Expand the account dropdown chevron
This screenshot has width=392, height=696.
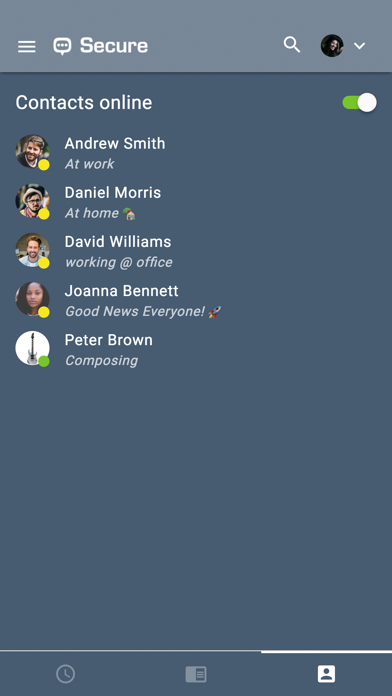coord(360,46)
